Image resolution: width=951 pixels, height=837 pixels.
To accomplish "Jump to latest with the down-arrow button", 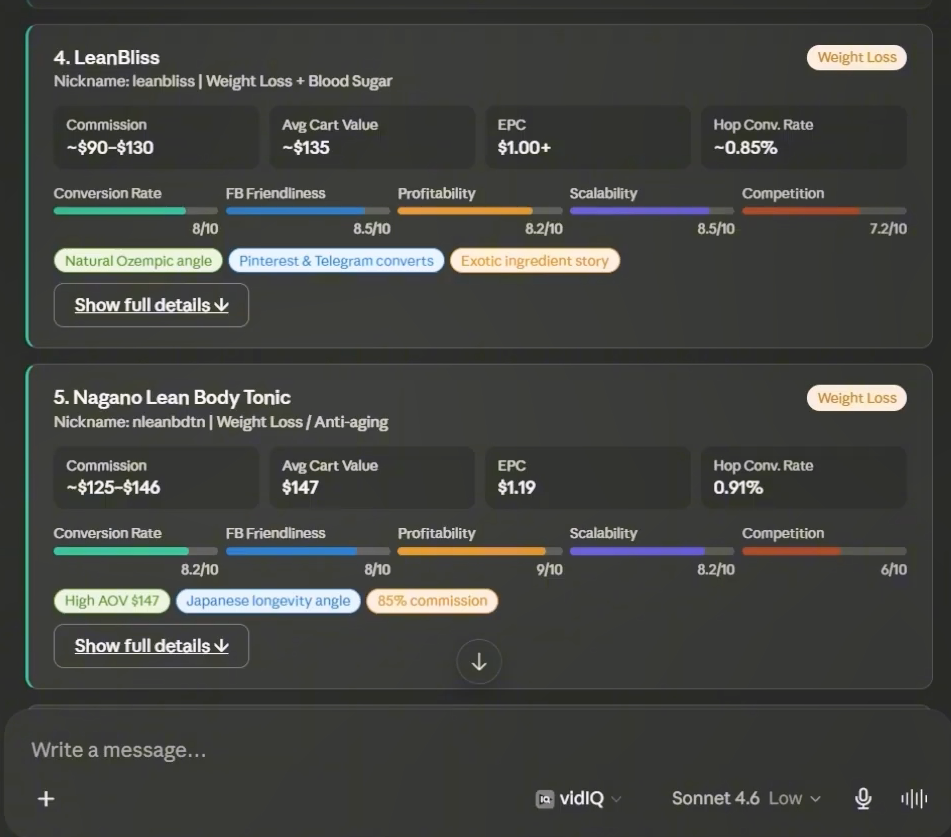I will click(x=479, y=662).
